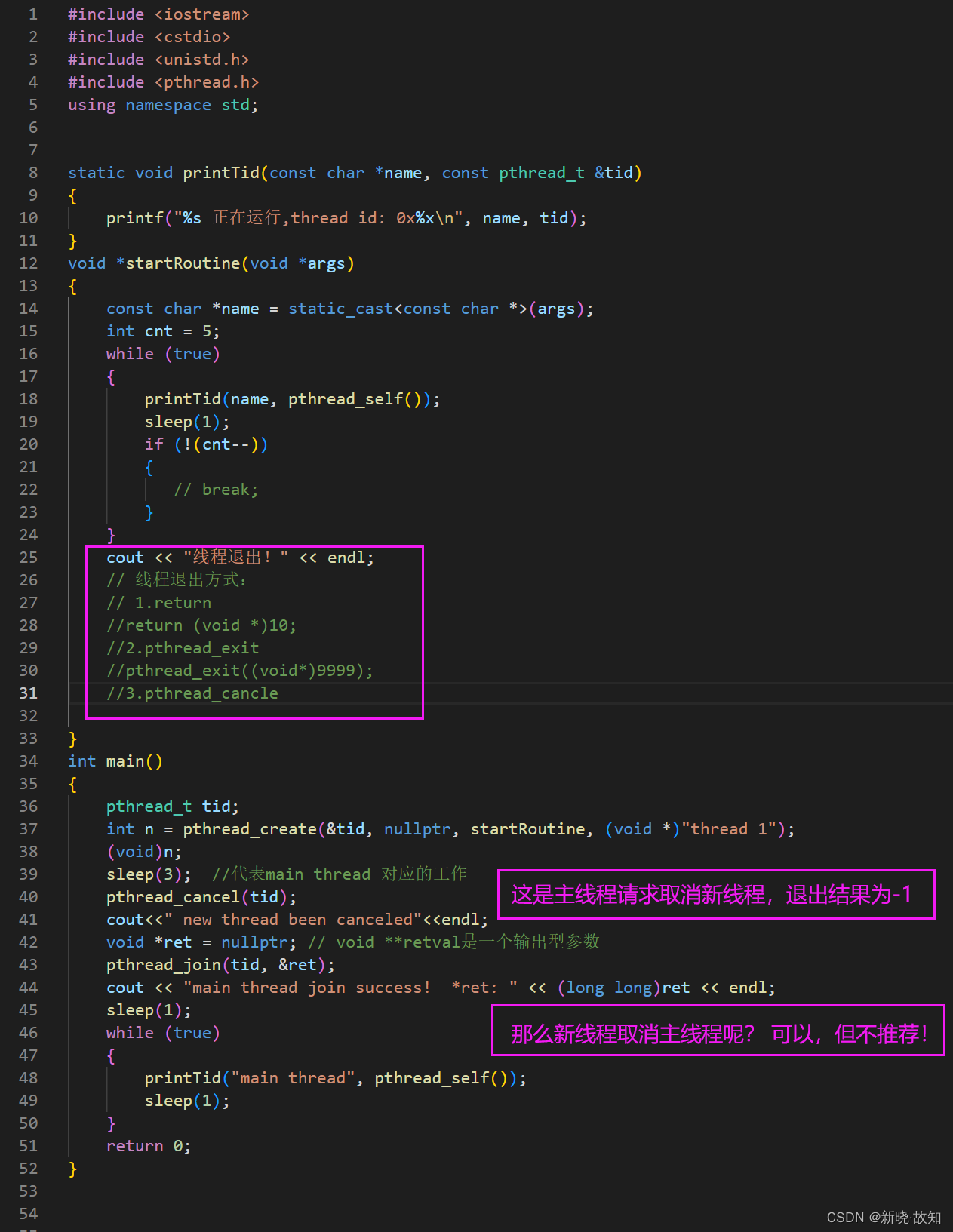This screenshot has width=953, height=1232.
Task: Click '//pthread_exit((void*)9999);' comment
Action: click(240, 671)
